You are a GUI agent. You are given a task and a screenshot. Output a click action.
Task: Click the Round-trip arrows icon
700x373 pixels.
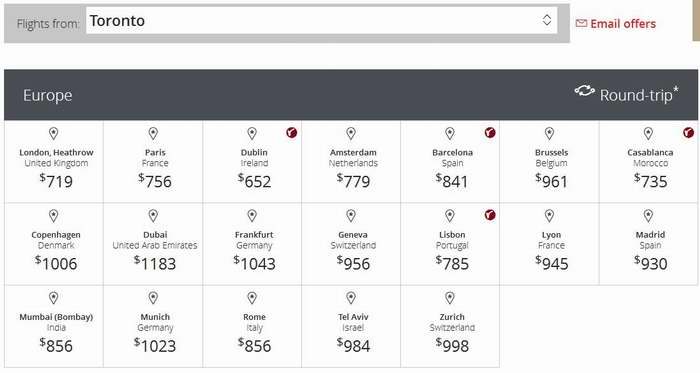(x=584, y=91)
